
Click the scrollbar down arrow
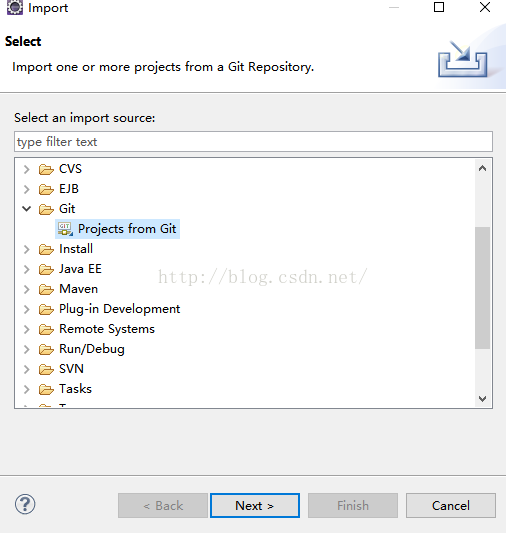pyautogui.click(x=483, y=398)
